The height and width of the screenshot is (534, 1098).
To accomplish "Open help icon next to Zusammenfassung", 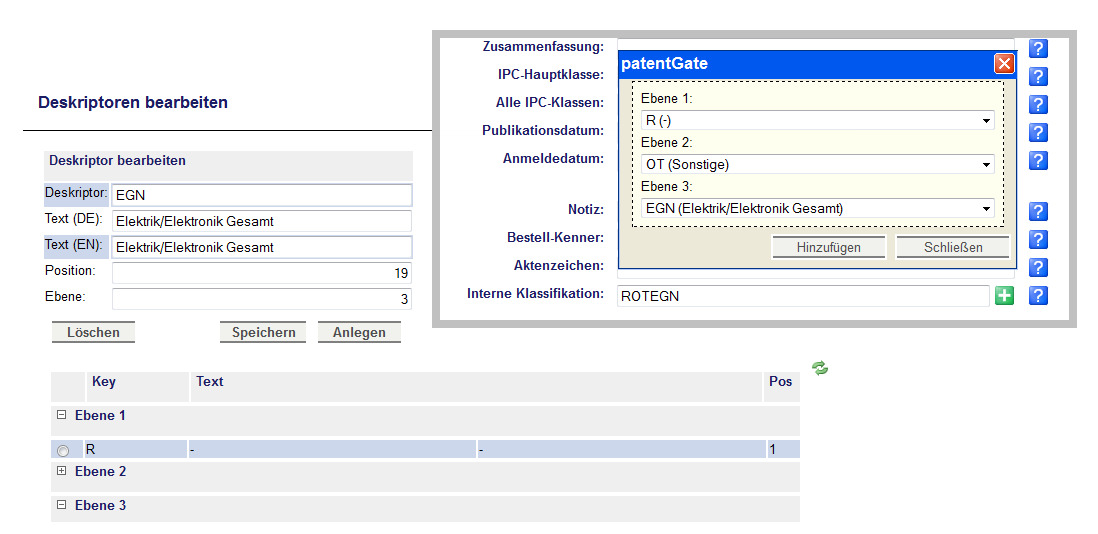I will pyautogui.click(x=1038, y=48).
